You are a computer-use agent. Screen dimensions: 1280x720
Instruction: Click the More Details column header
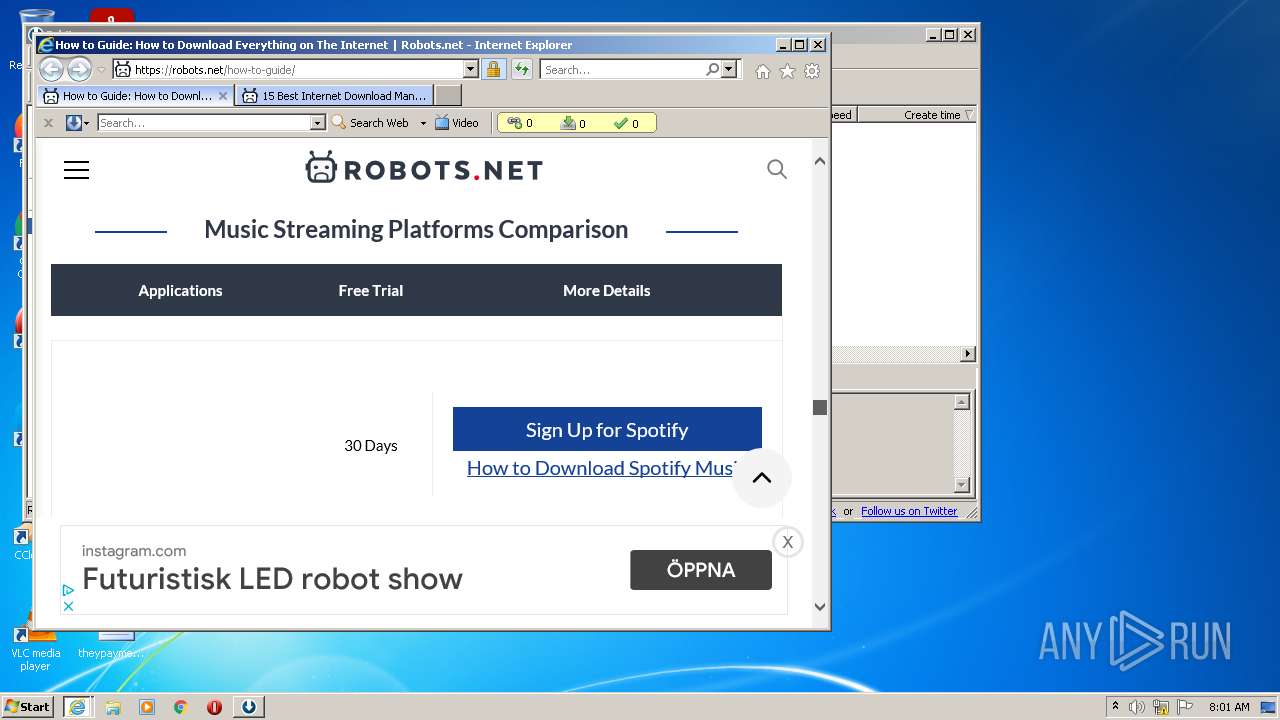point(607,290)
